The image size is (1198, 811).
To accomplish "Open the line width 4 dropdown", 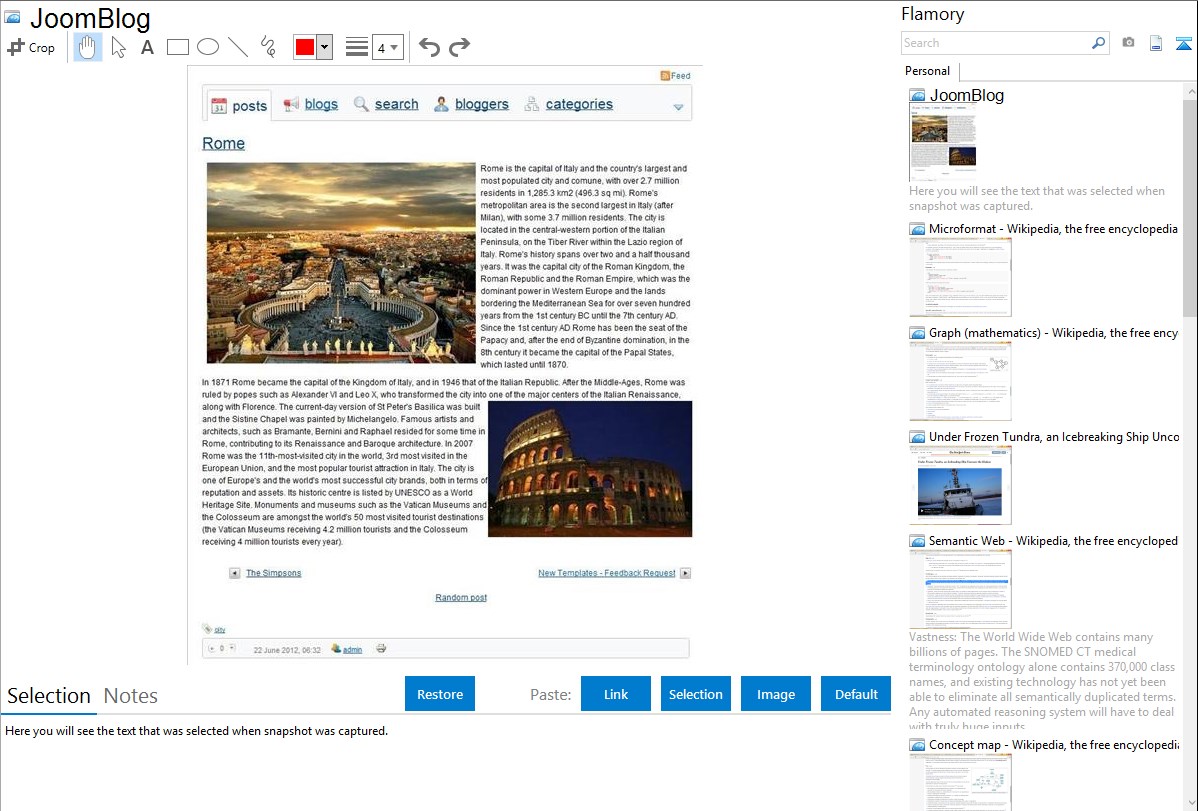I will point(387,47).
